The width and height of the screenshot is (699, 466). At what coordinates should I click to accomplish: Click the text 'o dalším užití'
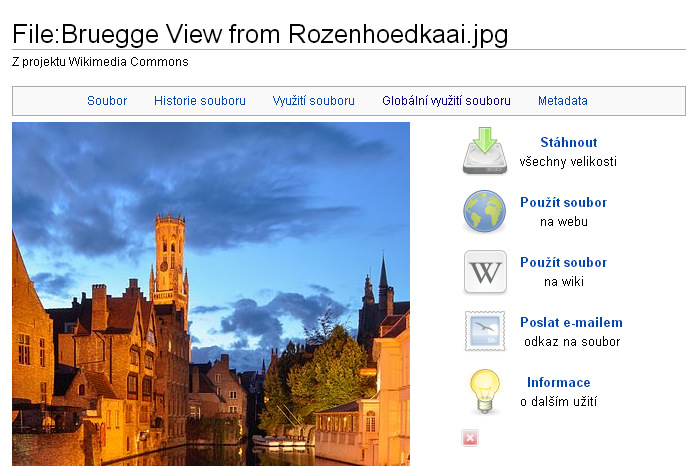pyautogui.click(x=558, y=402)
